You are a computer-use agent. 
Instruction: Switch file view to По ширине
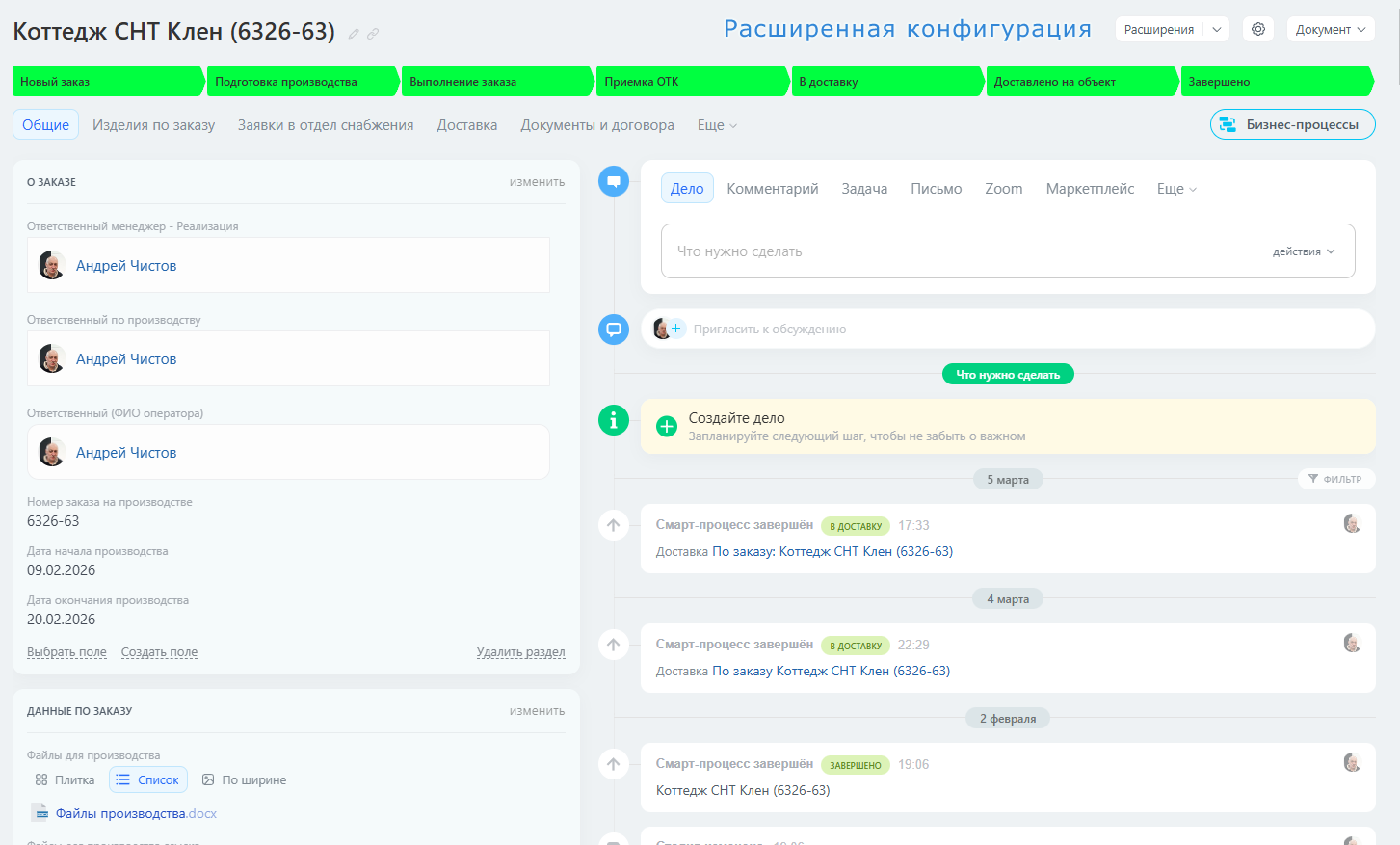coord(244,779)
